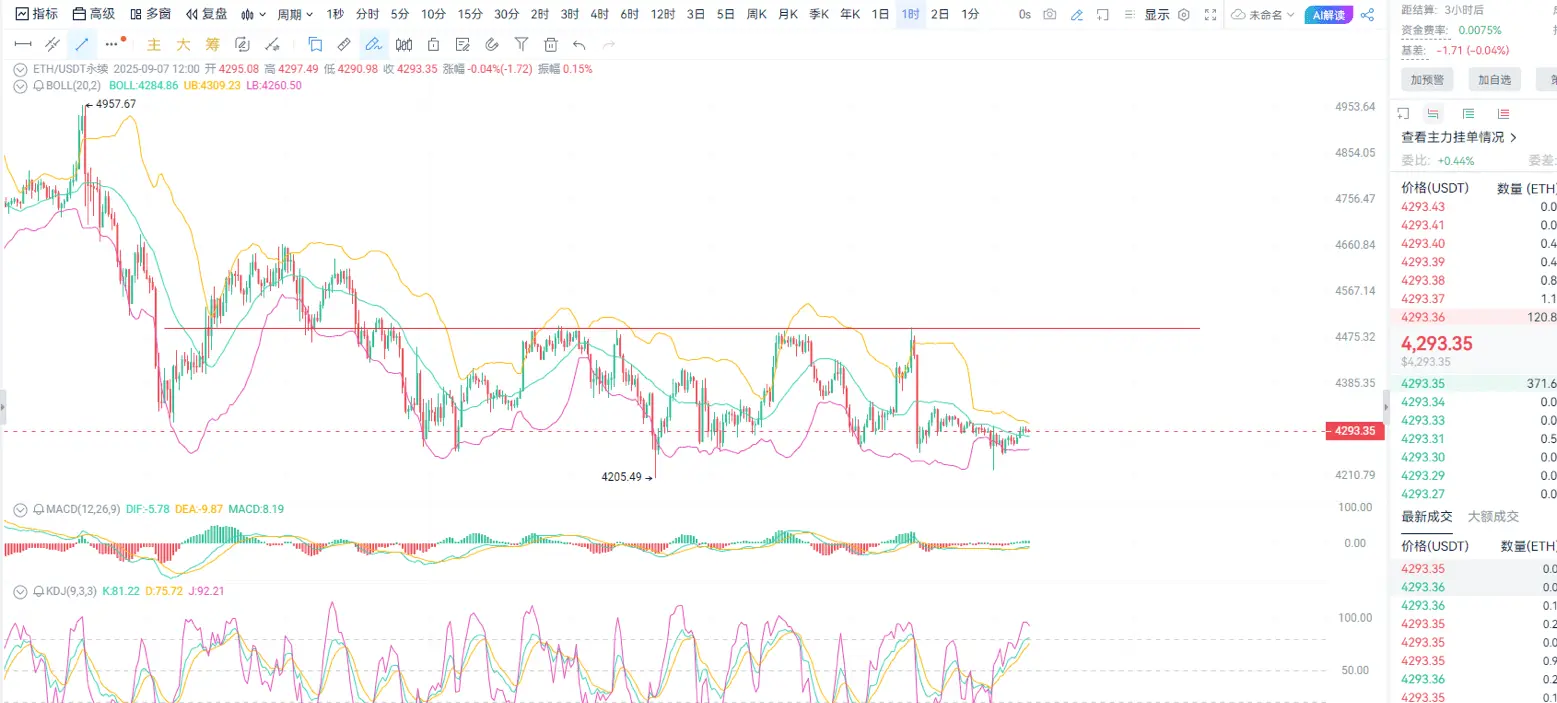Click the 大 indicator icon
Screen dimensions: 1557x703
pos(183,44)
